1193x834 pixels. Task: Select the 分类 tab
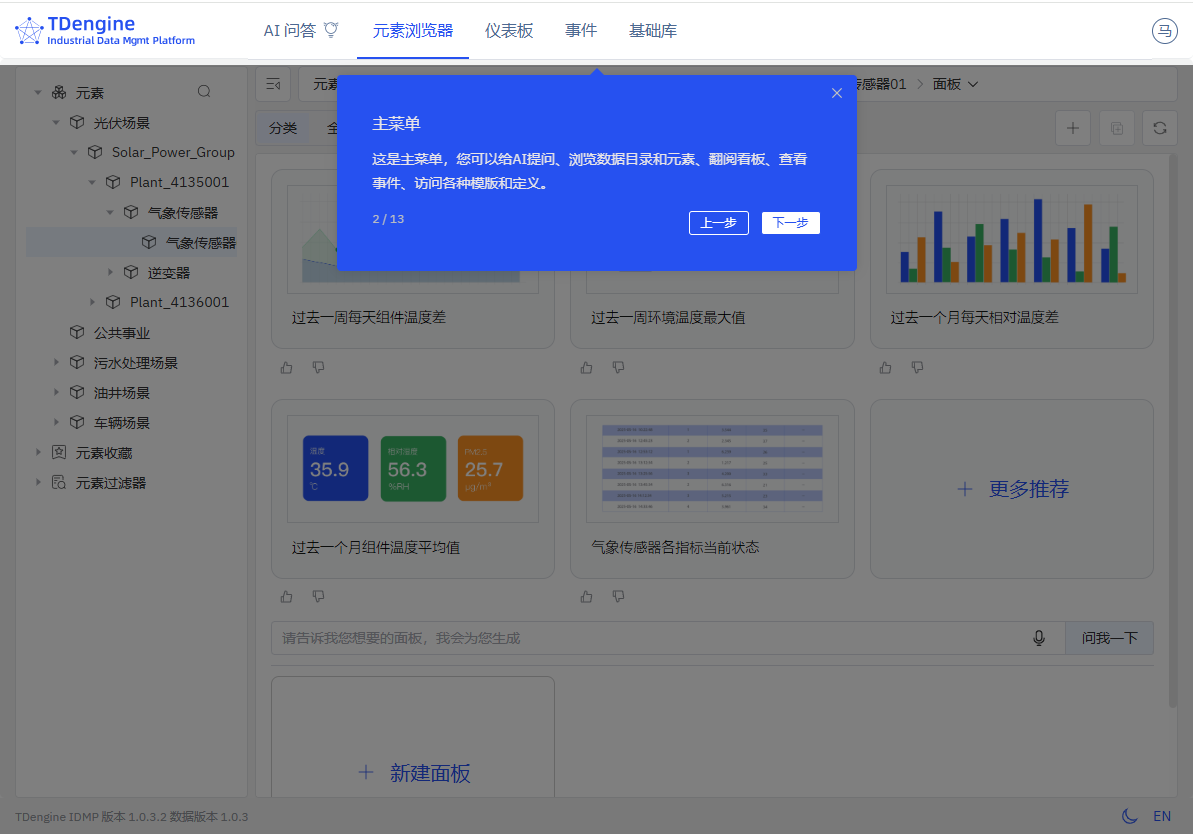click(283, 128)
